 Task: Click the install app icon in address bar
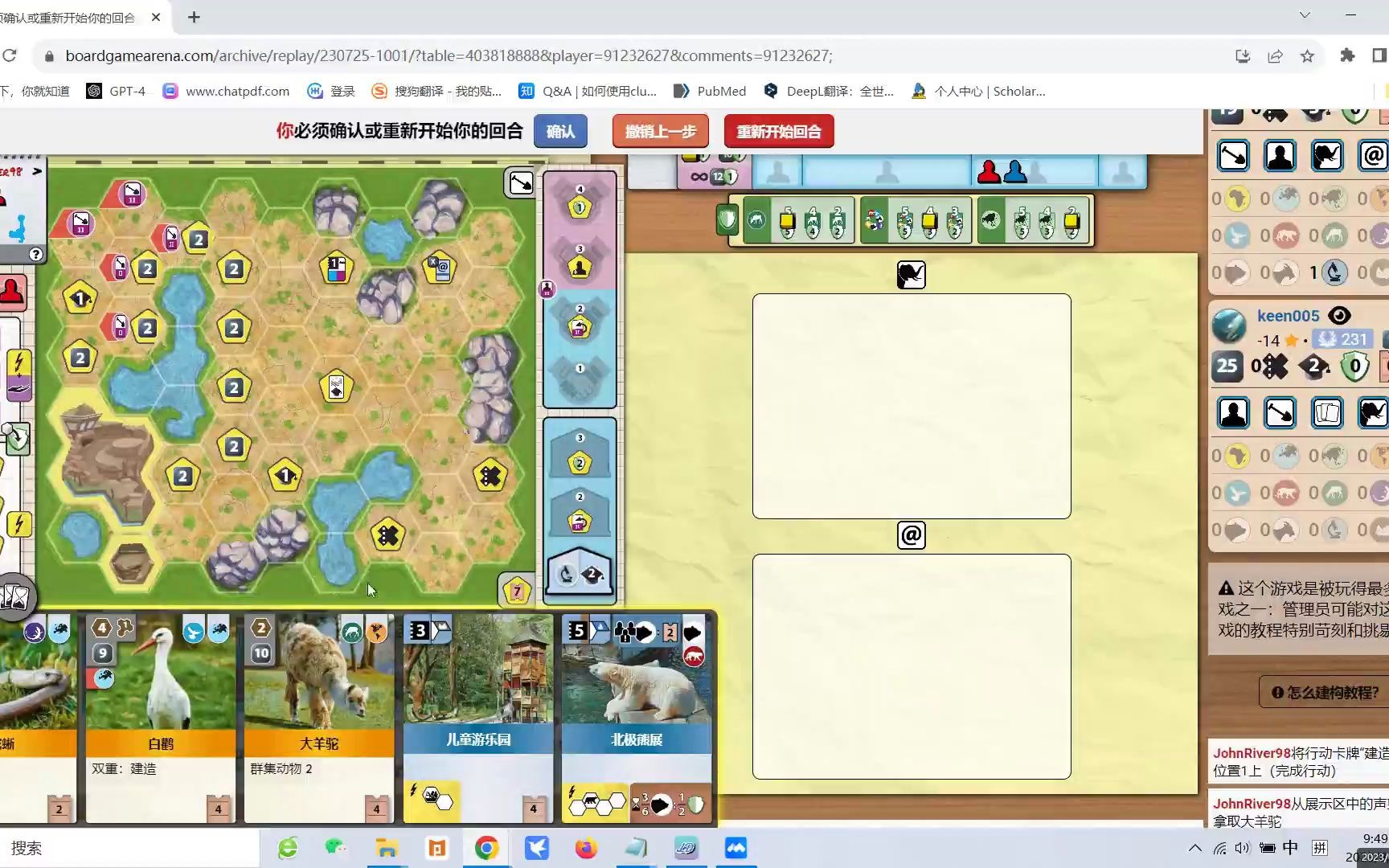click(x=1243, y=55)
